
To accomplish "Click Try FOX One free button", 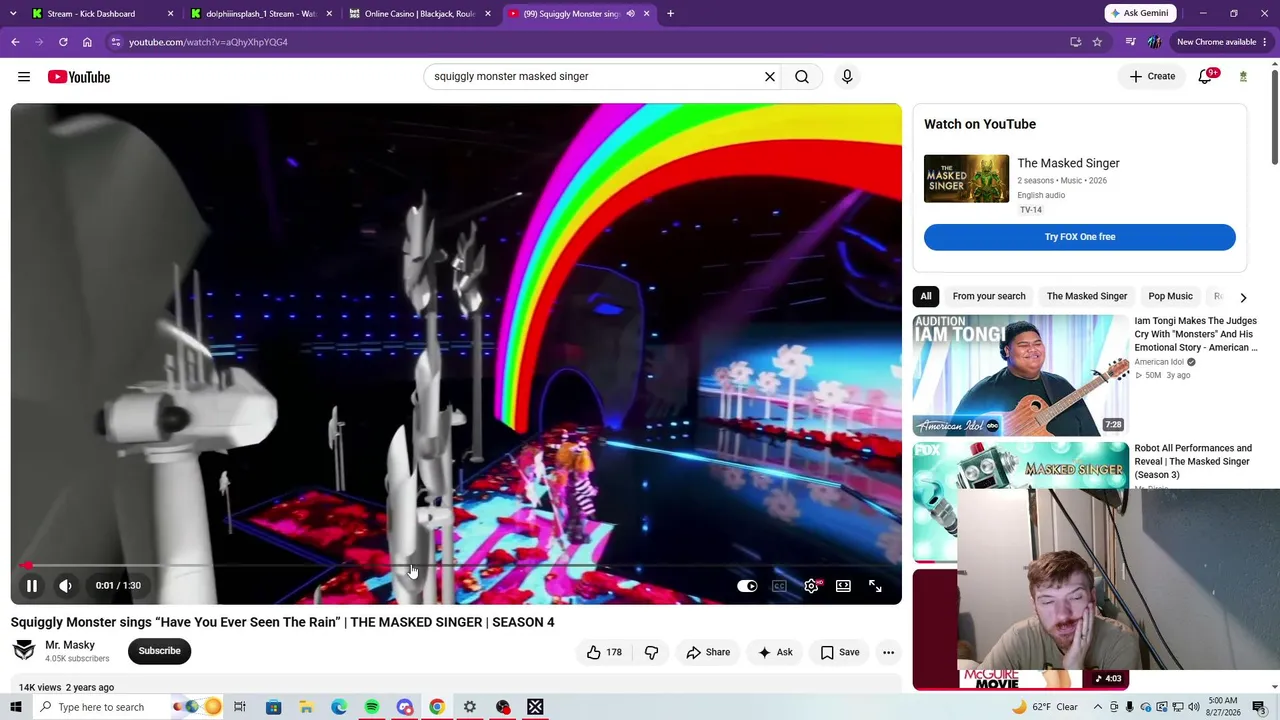I will click(1080, 237).
